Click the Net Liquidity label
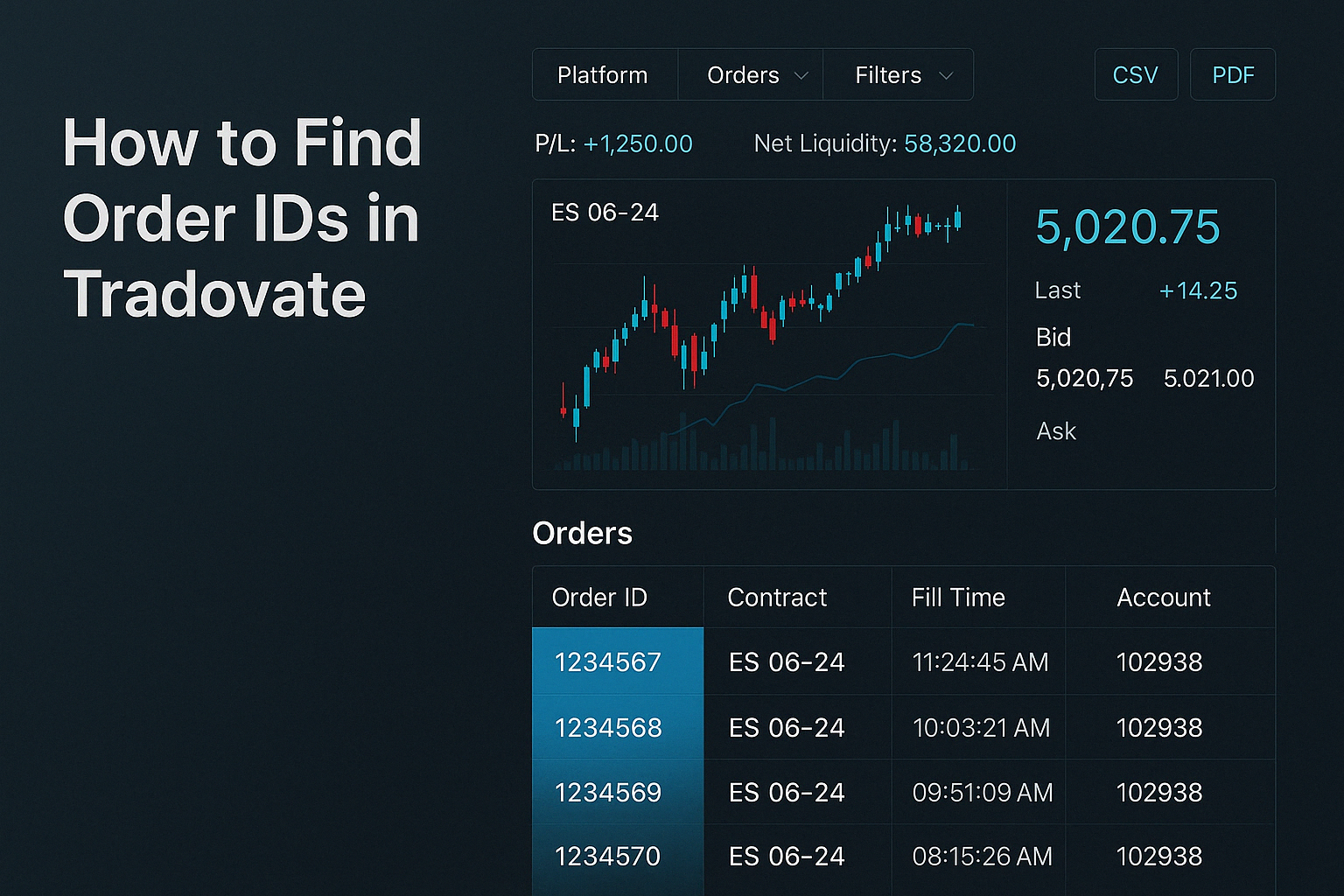 click(x=826, y=143)
